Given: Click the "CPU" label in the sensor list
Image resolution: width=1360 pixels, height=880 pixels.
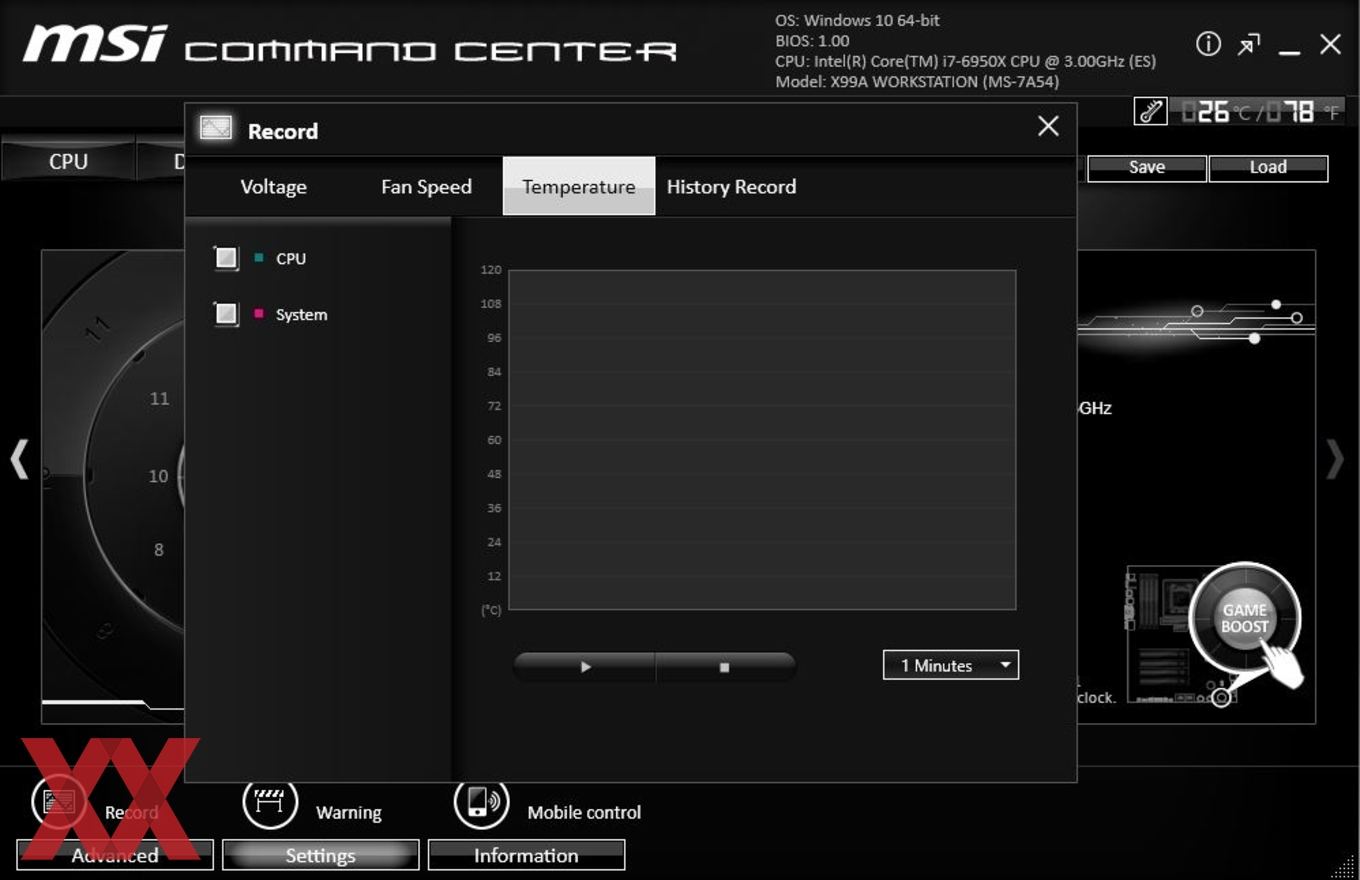Looking at the screenshot, I should click(291, 258).
